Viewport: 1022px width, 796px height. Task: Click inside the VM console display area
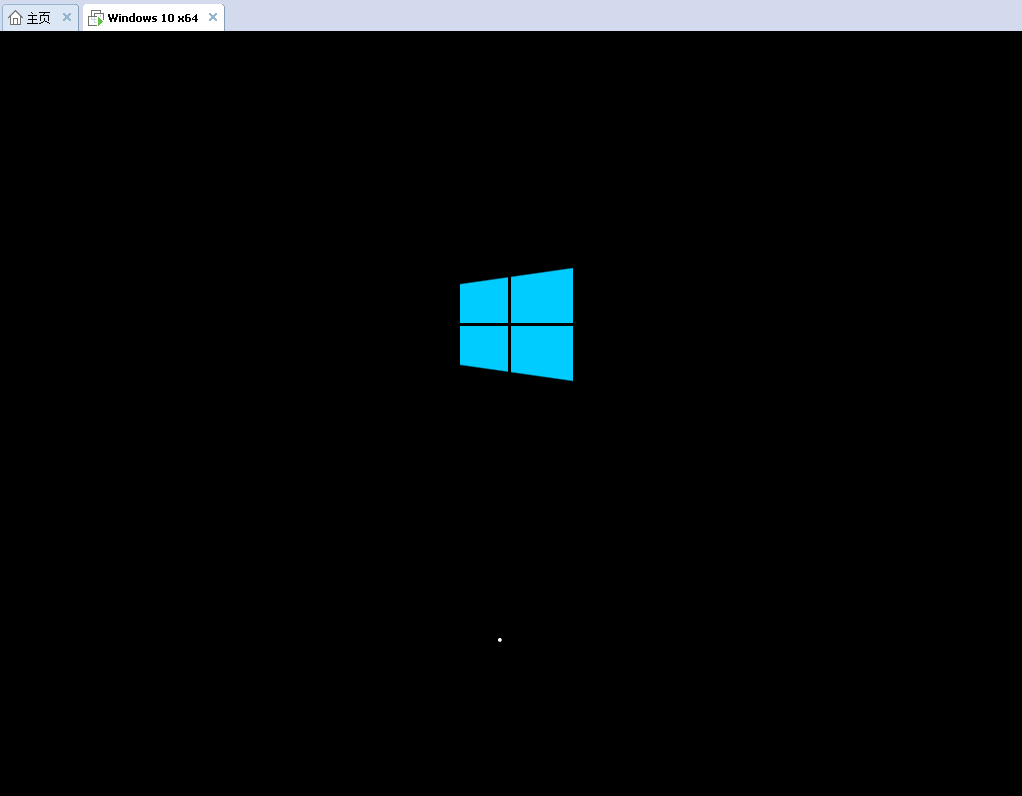[x=511, y=500]
